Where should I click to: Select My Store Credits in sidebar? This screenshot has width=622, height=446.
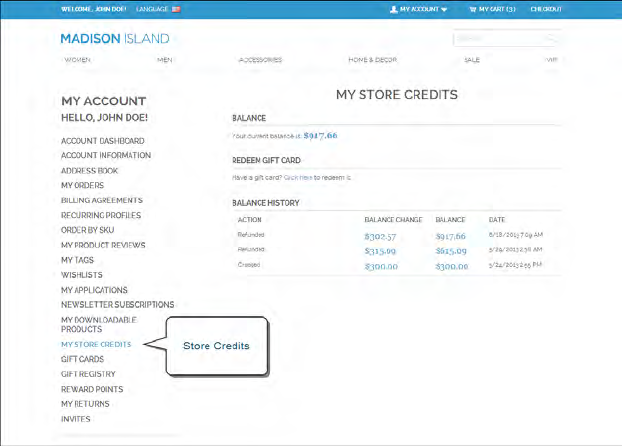point(96,344)
